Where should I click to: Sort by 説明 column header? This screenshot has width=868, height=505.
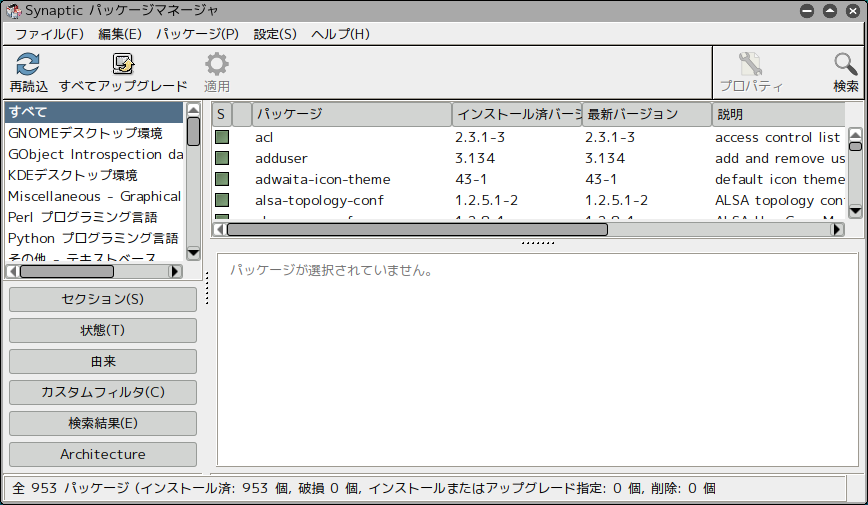(x=778, y=114)
